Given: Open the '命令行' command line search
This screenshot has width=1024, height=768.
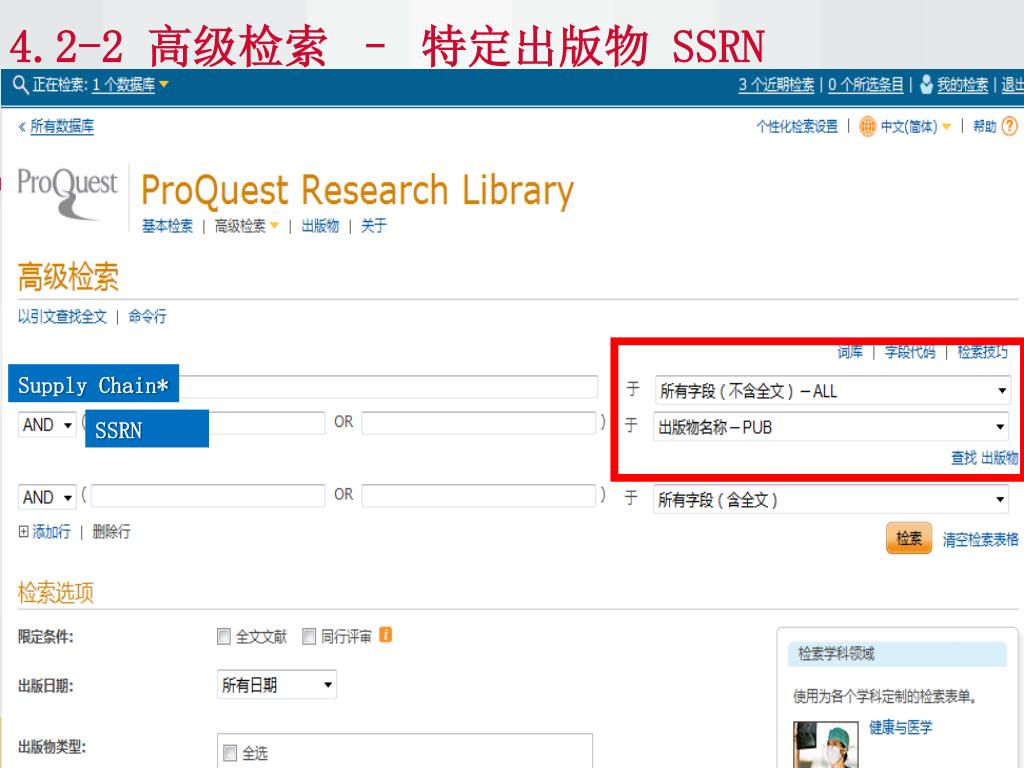Looking at the screenshot, I should pyautogui.click(x=147, y=317).
